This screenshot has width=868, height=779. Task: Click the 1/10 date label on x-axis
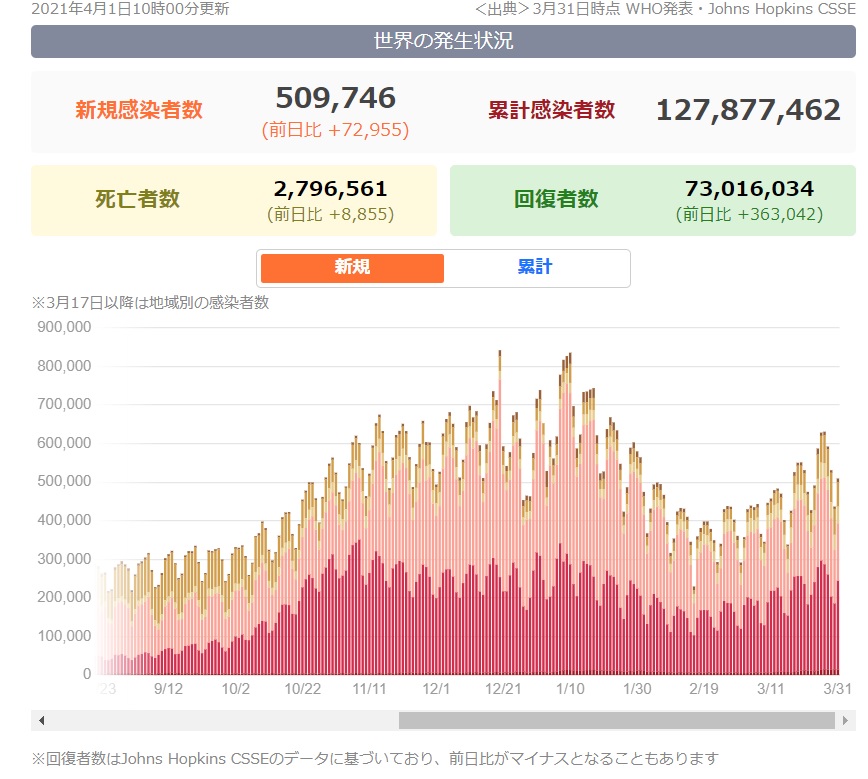click(571, 689)
